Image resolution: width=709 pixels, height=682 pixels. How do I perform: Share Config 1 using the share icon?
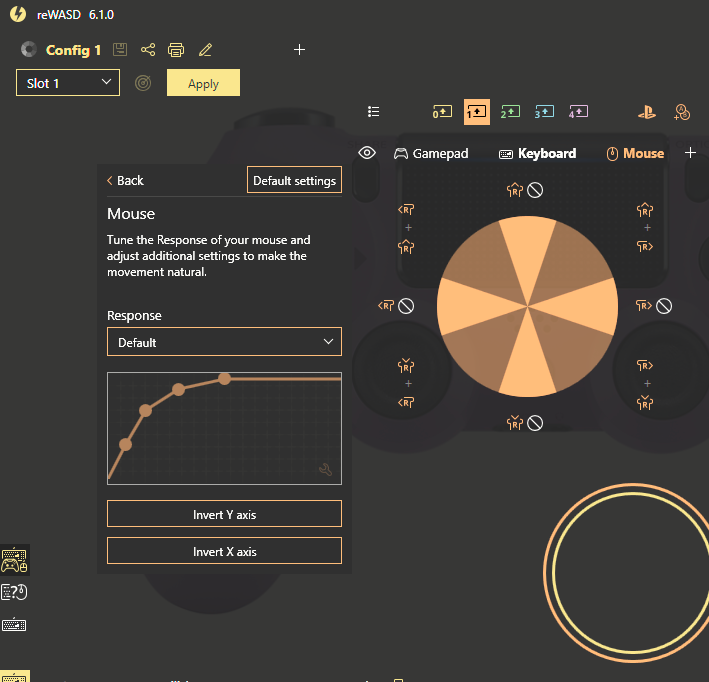tap(148, 50)
